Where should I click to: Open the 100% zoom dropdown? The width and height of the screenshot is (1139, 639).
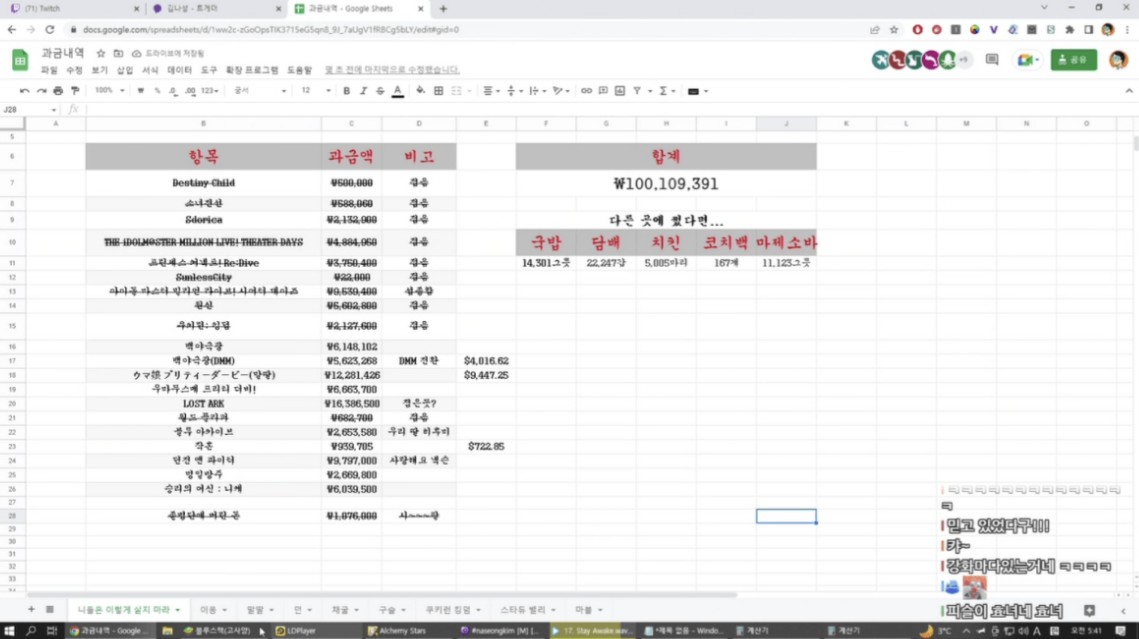point(108,91)
